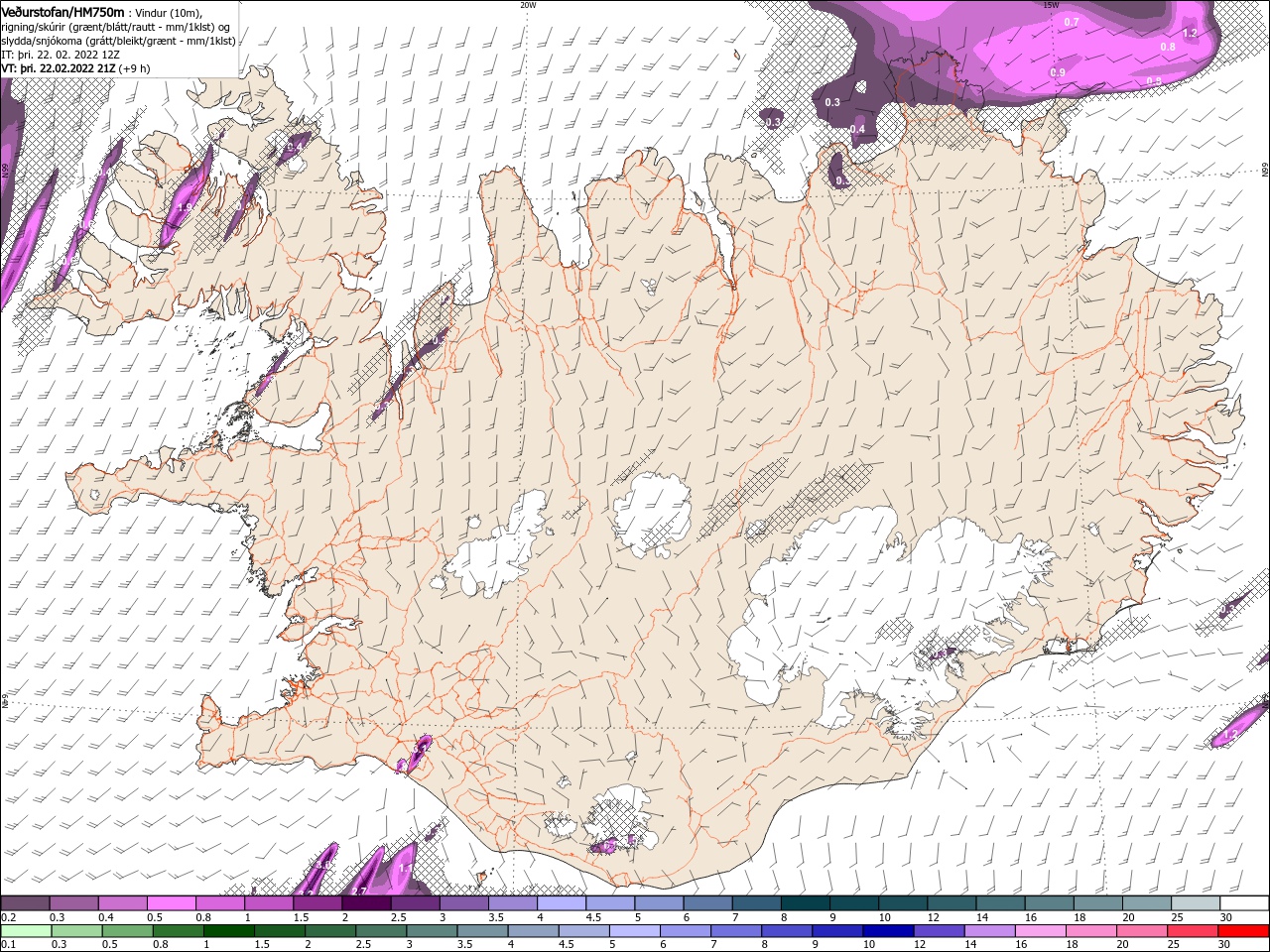The width and height of the screenshot is (1270, 952).
Task: Click the "0.7" snowfall value on the map
Action: tap(1072, 22)
